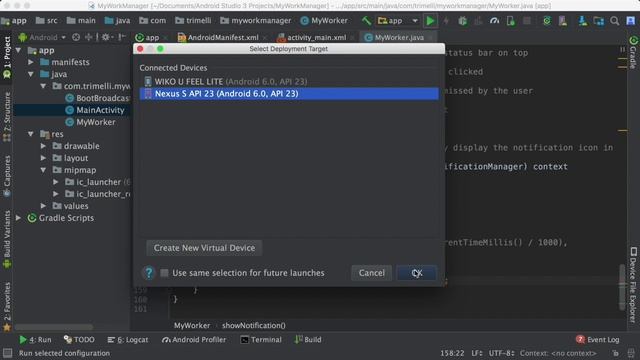The height and width of the screenshot is (360, 640).
Task: Open Device File Explorer side panel
Action: point(633,284)
